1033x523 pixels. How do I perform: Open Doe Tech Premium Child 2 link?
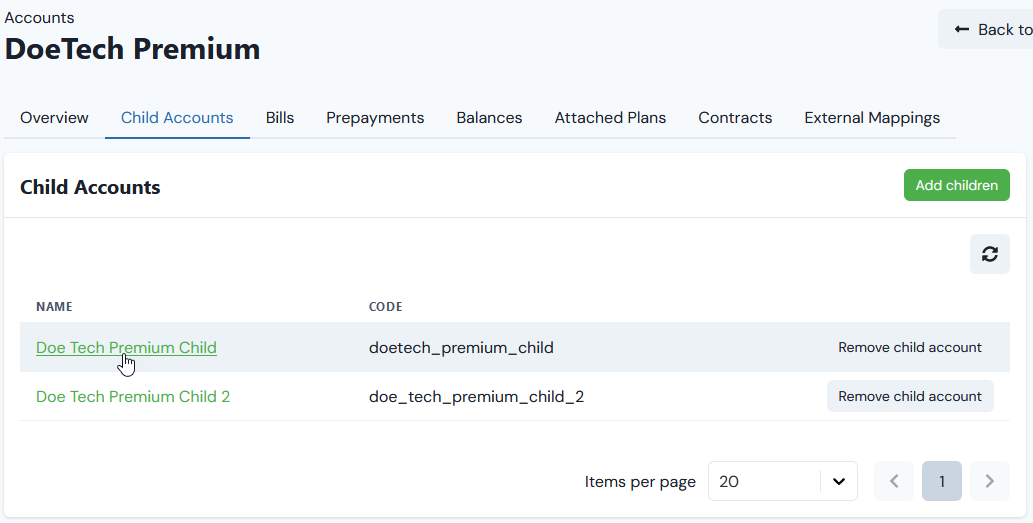pos(133,397)
